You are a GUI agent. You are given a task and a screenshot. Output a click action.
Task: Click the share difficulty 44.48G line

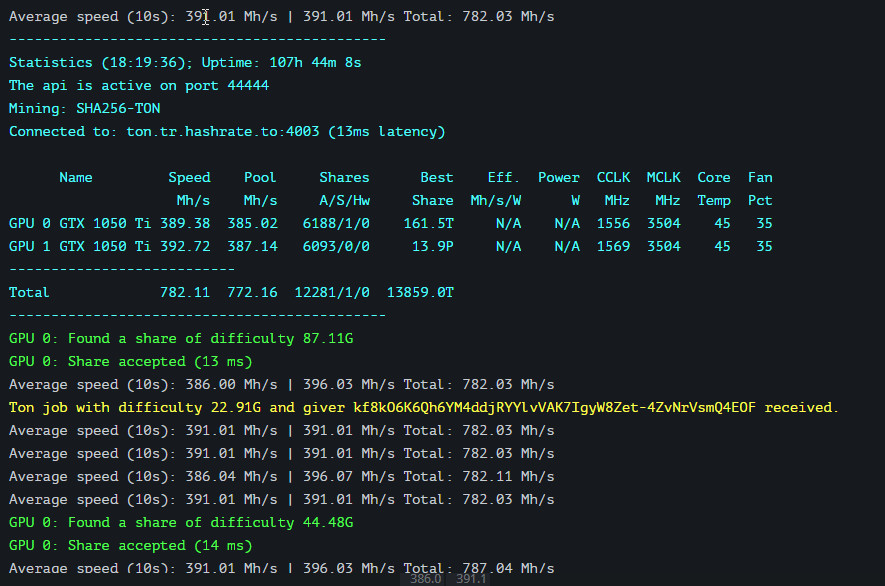coord(181,523)
